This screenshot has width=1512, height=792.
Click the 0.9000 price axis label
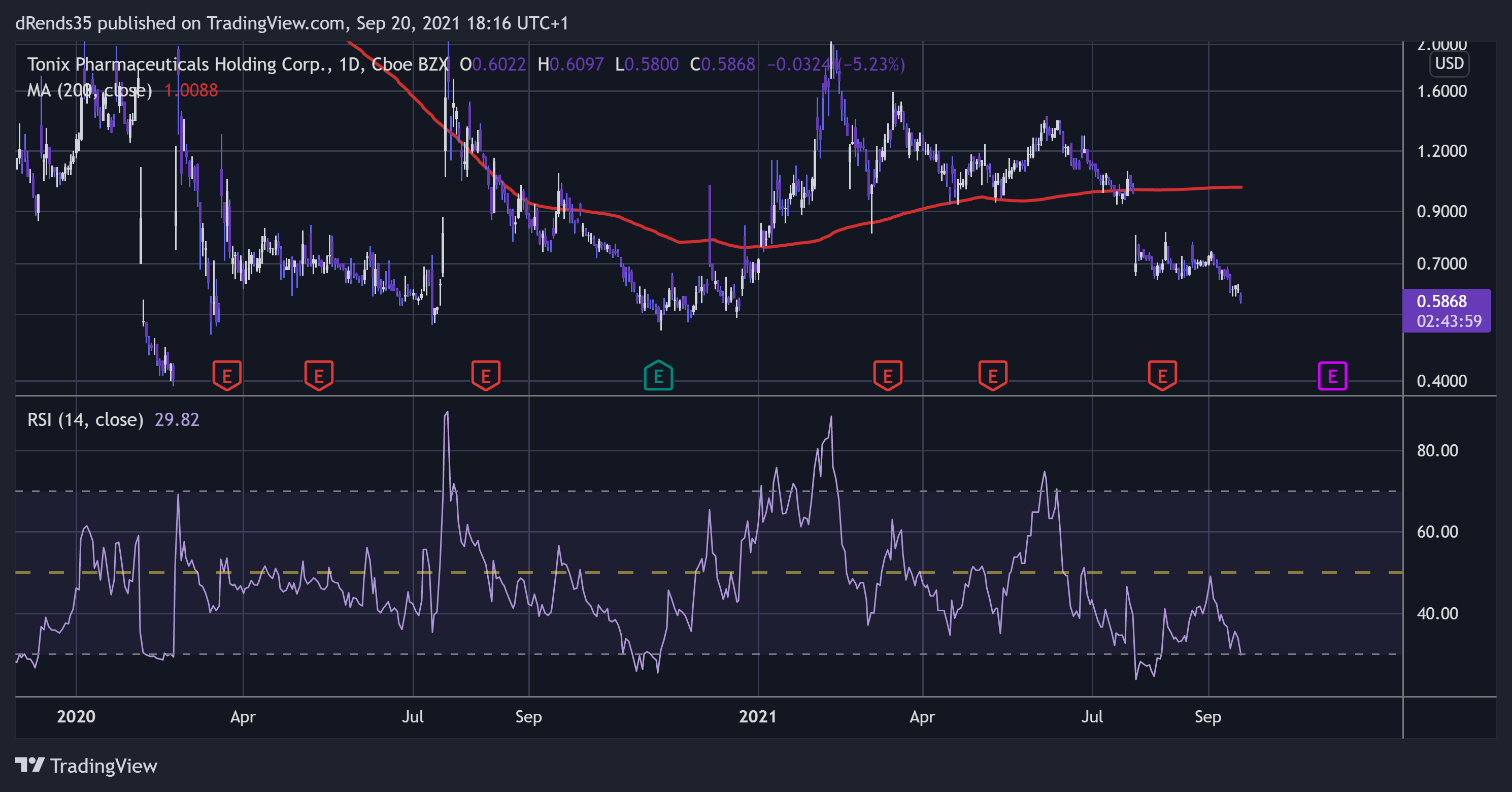[1441, 211]
